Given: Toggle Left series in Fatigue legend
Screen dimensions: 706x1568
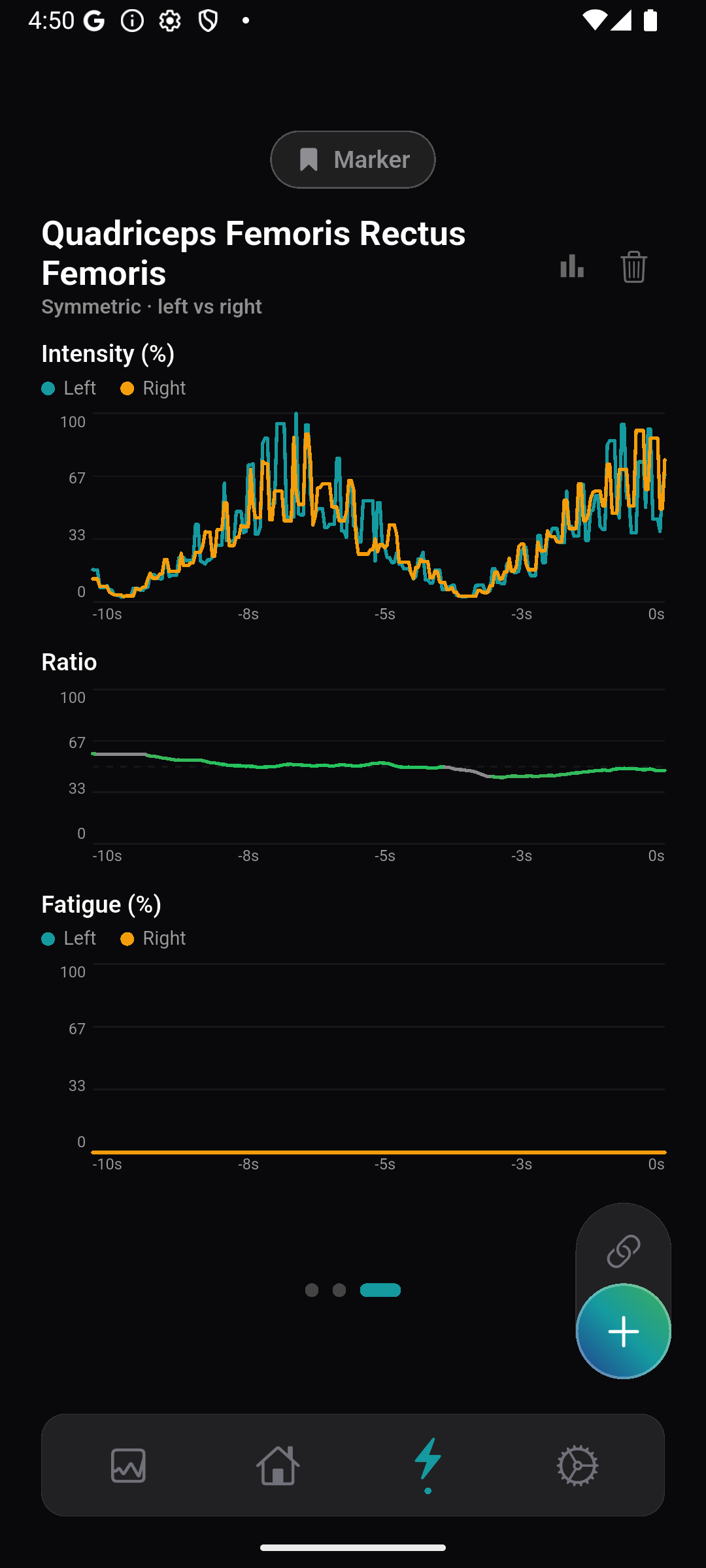Looking at the screenshot, I should (x=69, y=938).
